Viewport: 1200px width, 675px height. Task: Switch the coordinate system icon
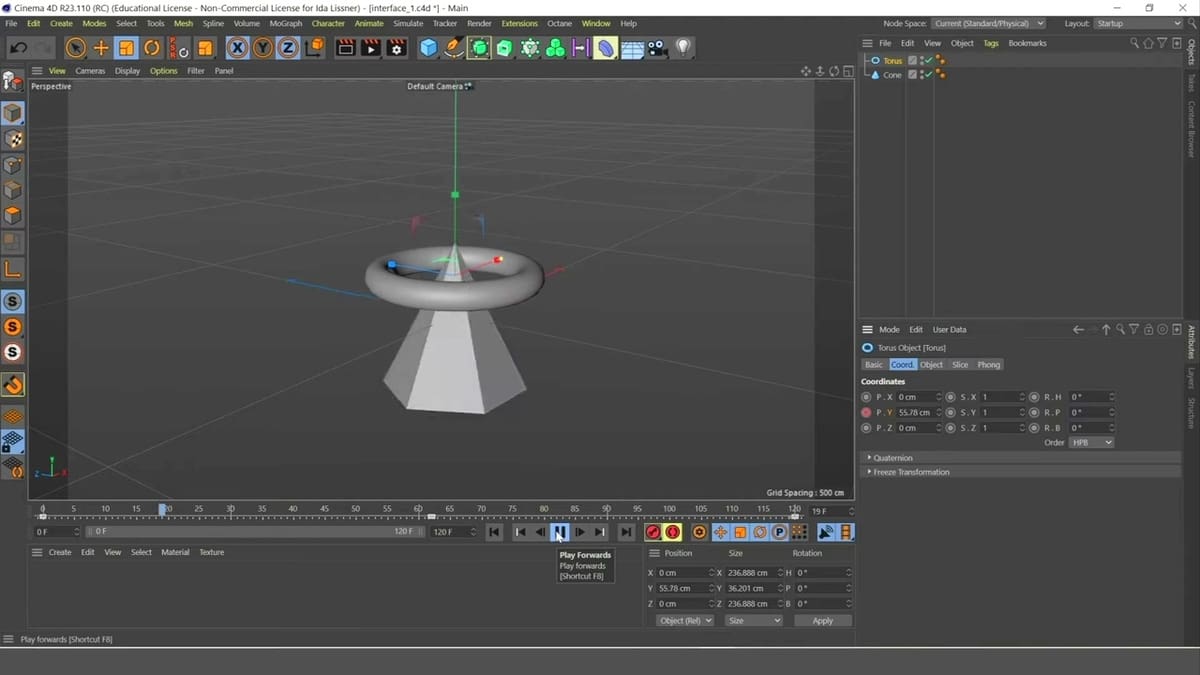pyautogui.click(x=314, y=47)
